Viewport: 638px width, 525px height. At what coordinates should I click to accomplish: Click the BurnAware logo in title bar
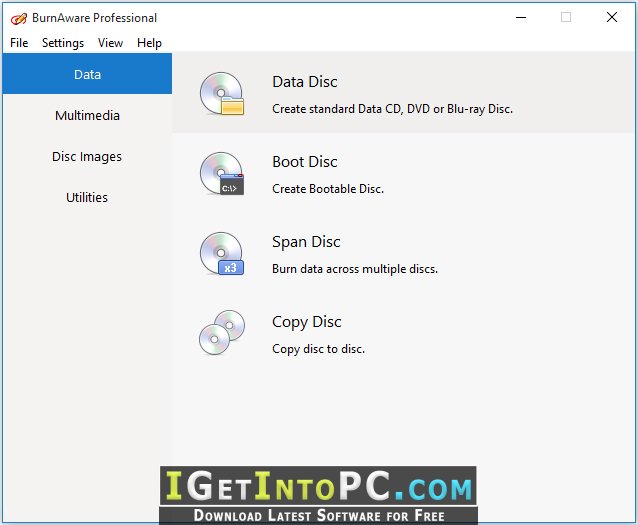coord(19,18)
